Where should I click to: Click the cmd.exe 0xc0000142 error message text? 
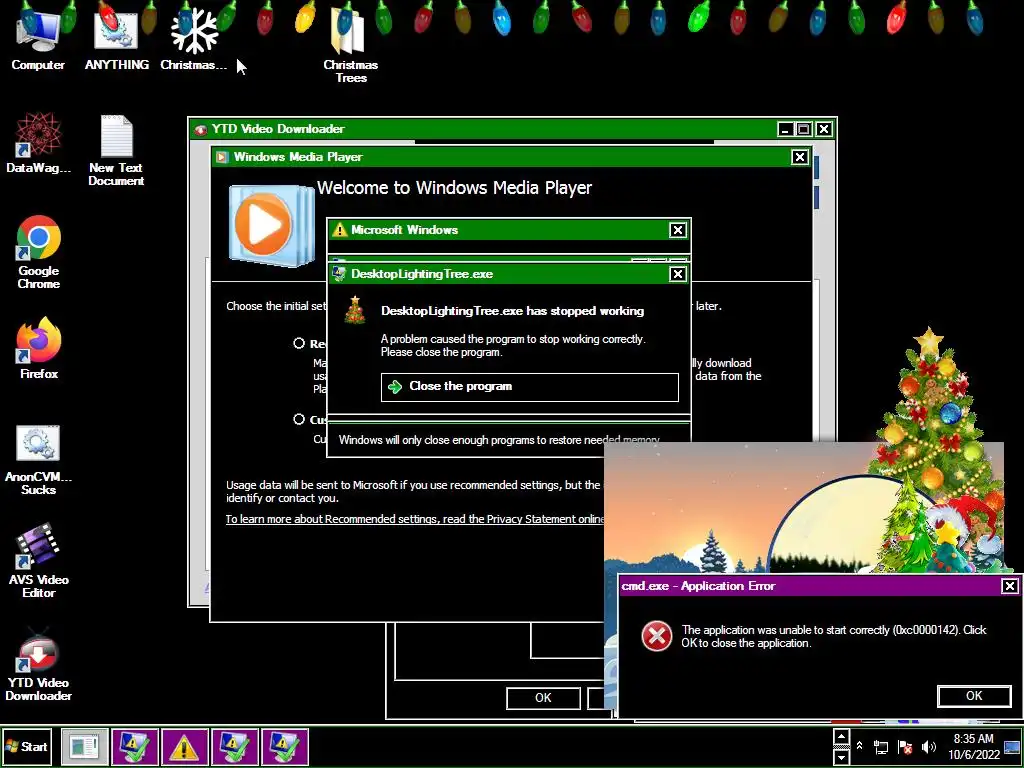tap(834, 636)
